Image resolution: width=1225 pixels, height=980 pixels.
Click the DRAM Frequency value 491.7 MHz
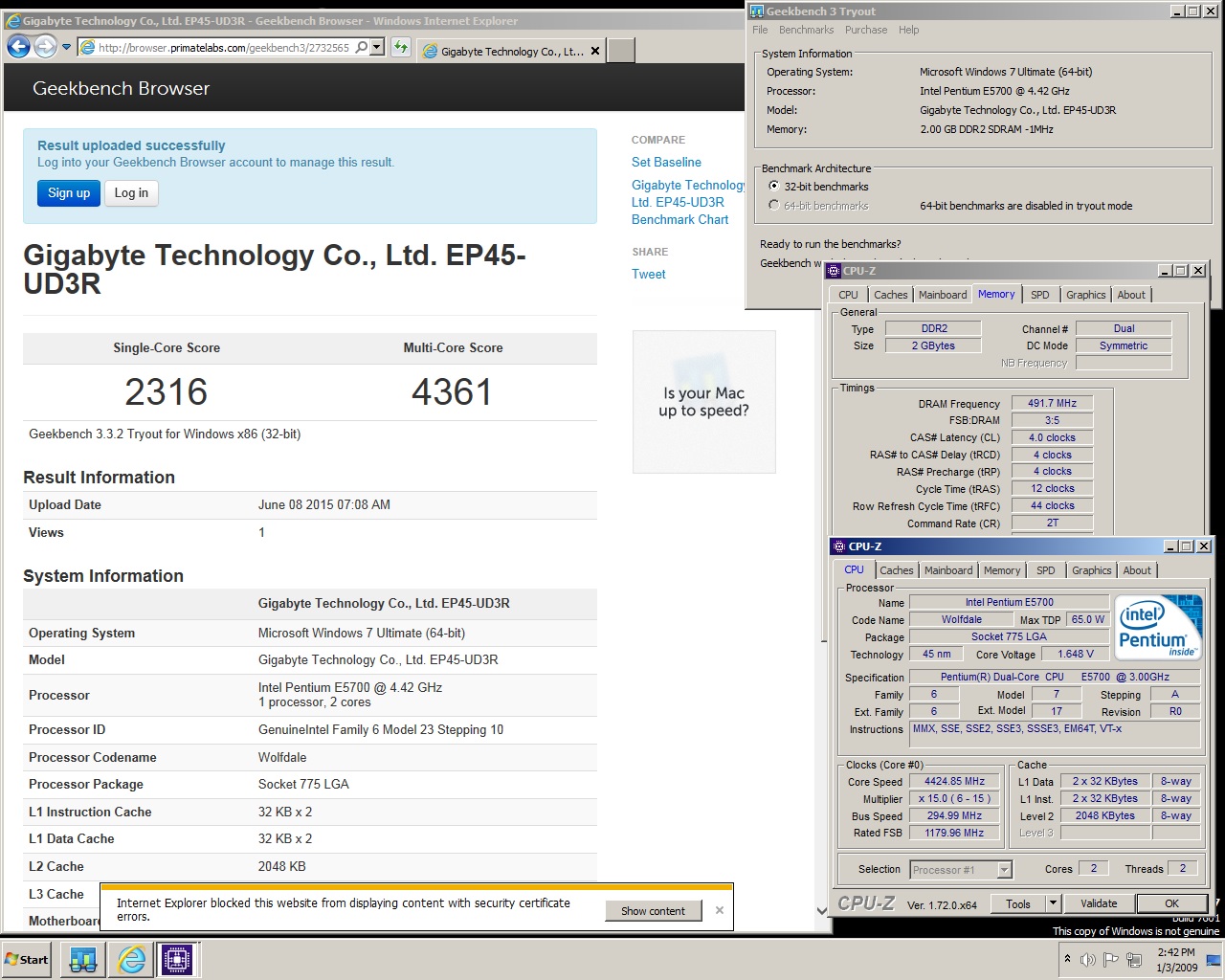tap(1052, 404)
